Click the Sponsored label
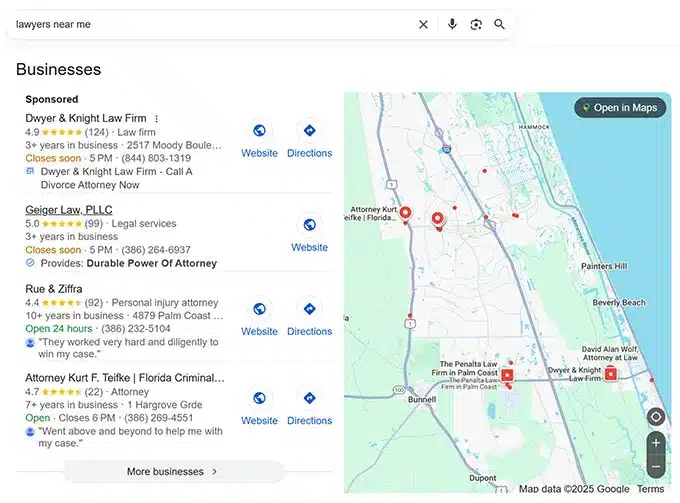This screenshot has height=503, width=680. coord(52,99)
